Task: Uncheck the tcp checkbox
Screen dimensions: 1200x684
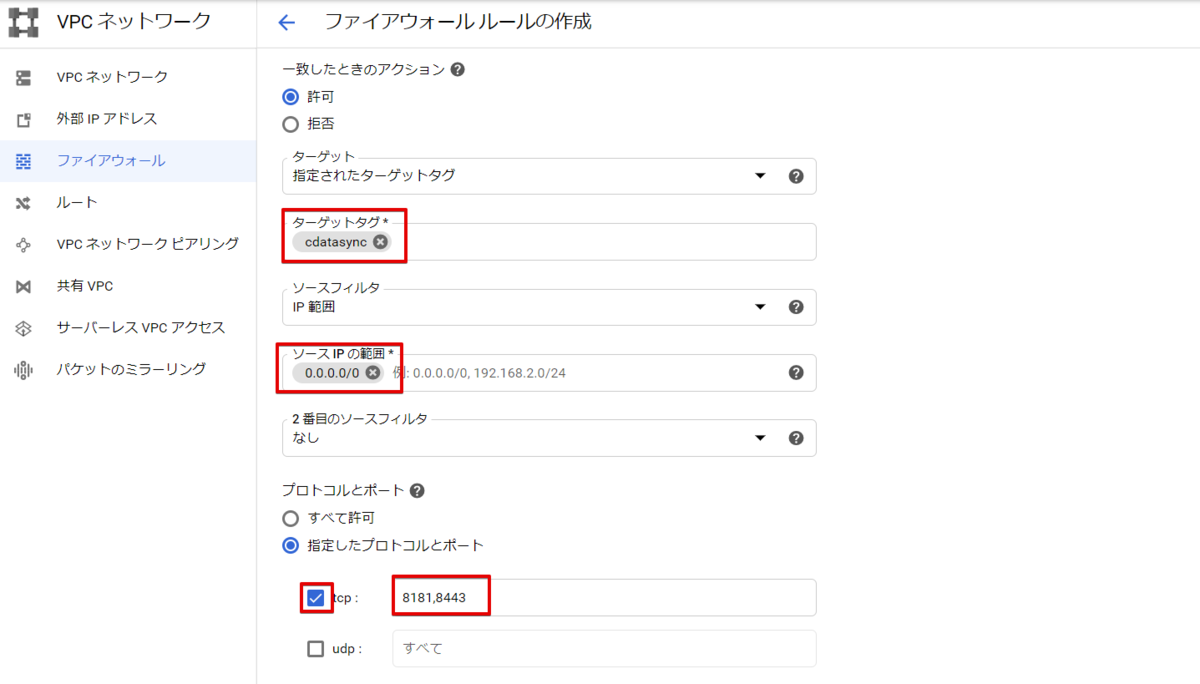Action: 316,598
